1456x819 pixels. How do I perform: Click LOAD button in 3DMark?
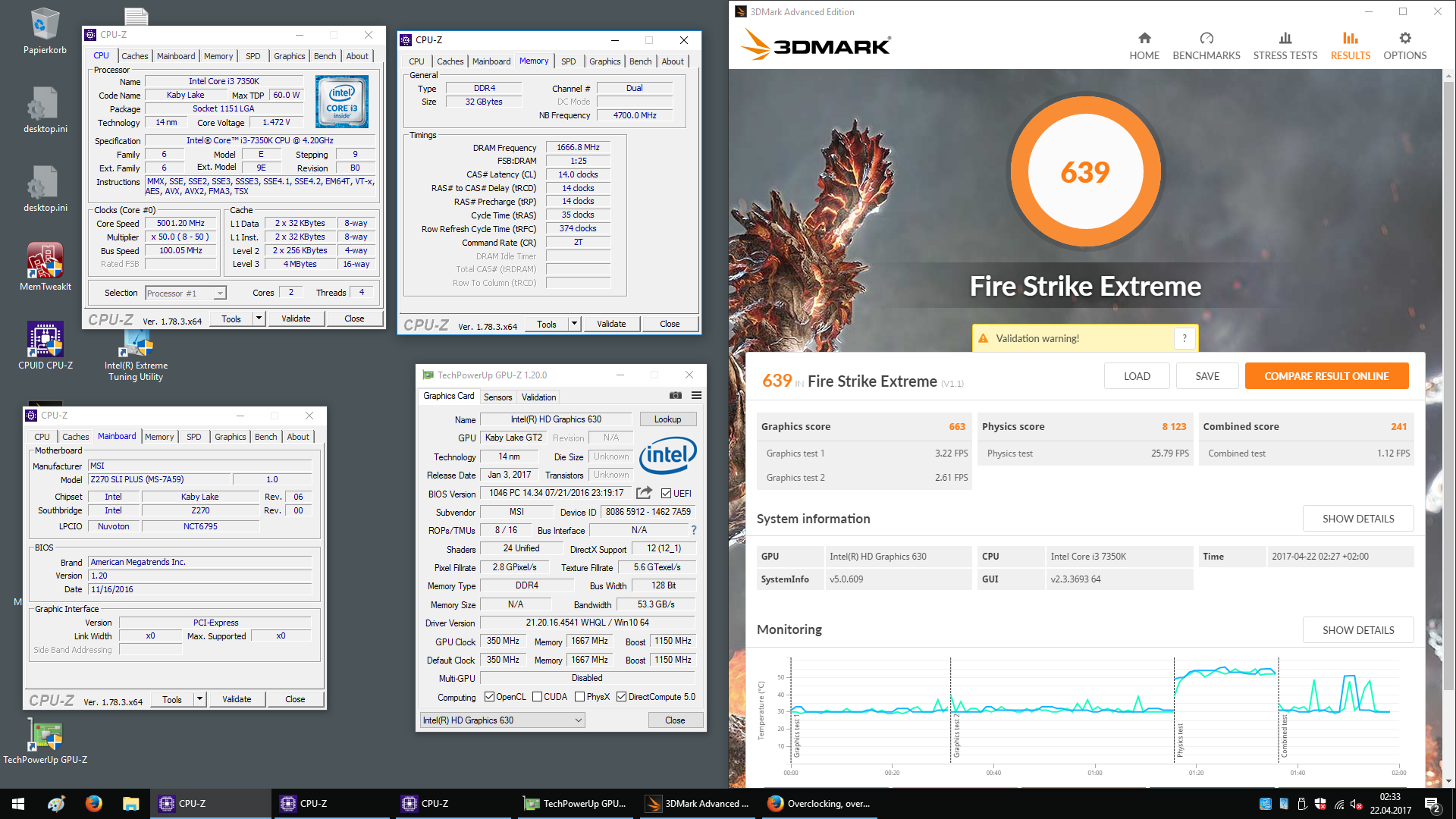1137,376
